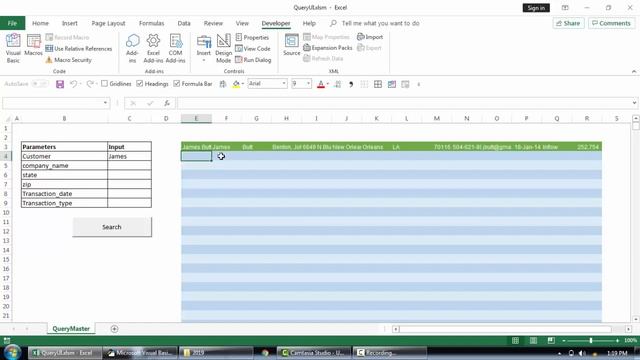Open the font size dropdown
This screenshot has width=640, height=360.
pos(308,84)
